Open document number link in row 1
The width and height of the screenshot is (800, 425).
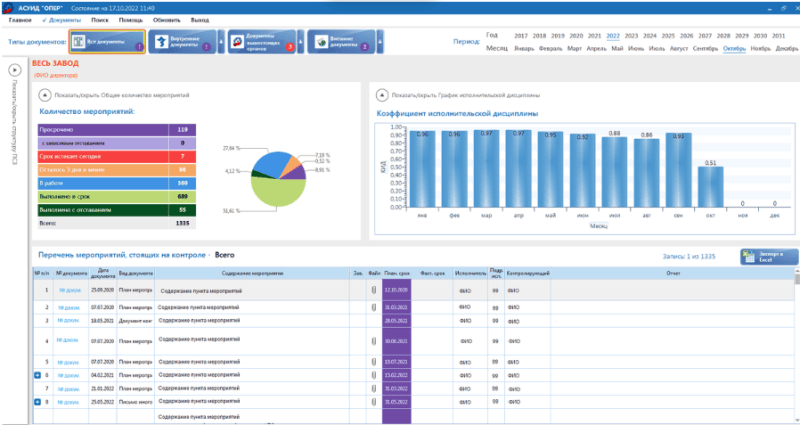click(x=68, y=290)
